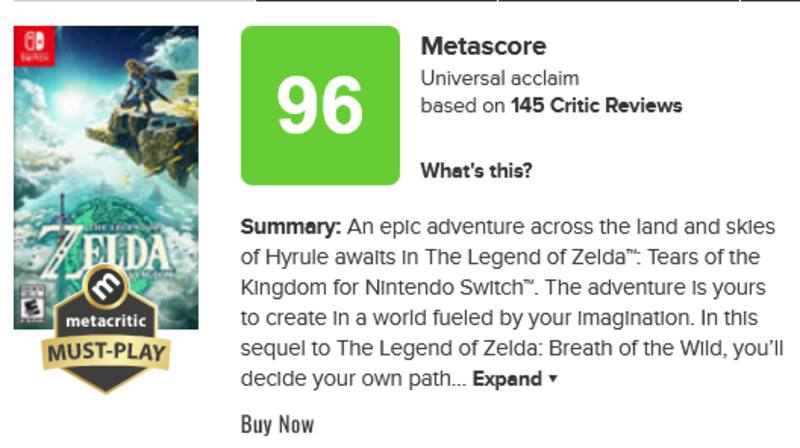The height and width of the screenshot is (448, 800).
Task: Click the Metacritic 'm' logo badge
Action: (x=106, y=290)
